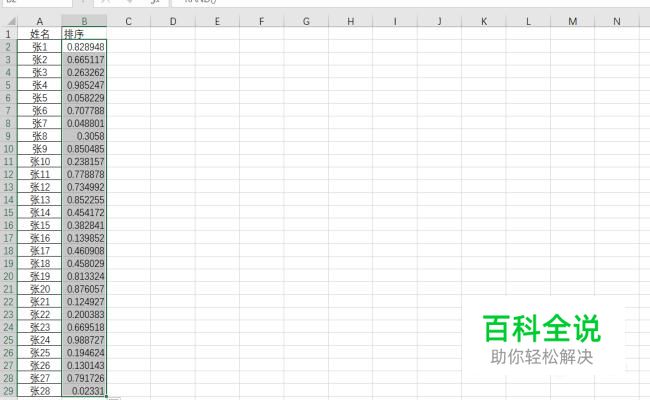Select cell containing 张5
Viewport: 650px width, 400px height.
pyautogui.click(x=39, y=98)
